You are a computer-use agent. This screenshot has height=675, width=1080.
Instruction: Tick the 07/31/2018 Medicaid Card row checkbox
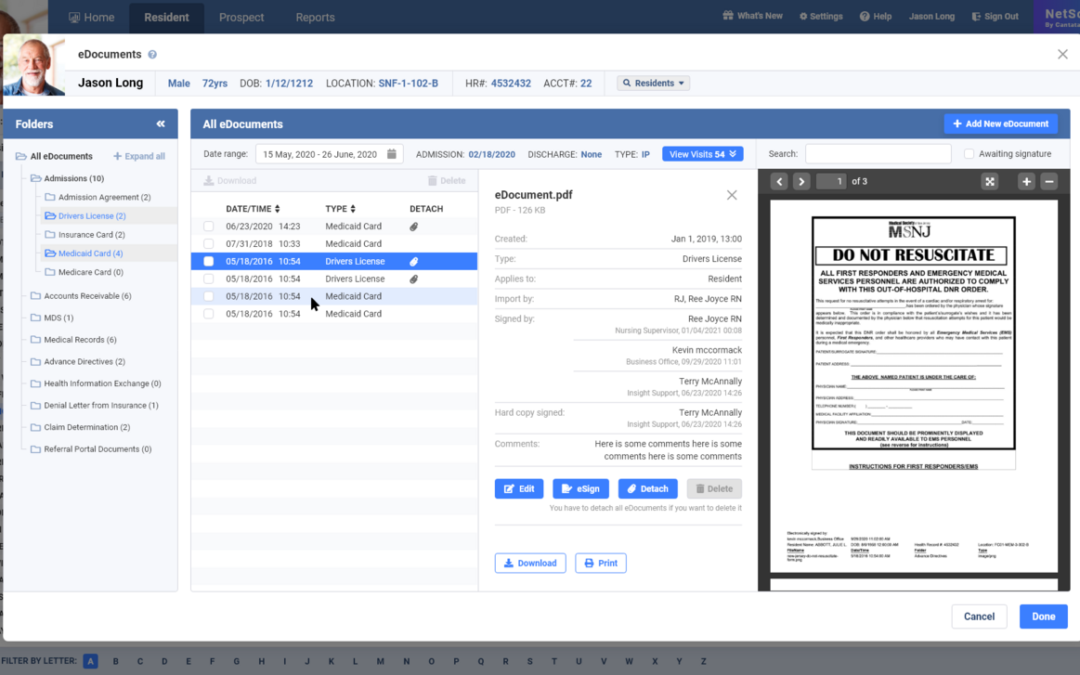tap(209, 244)
